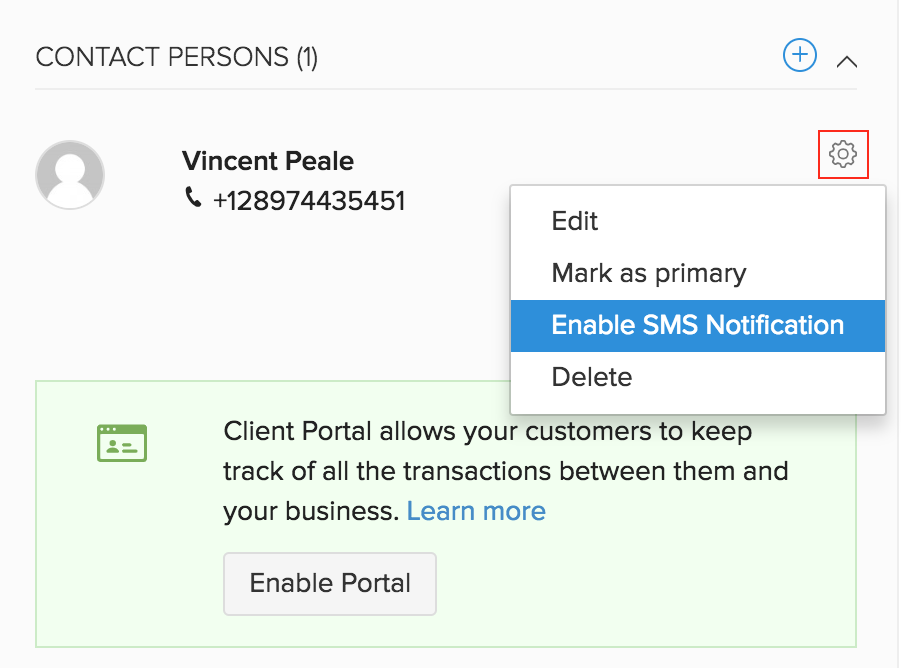Click the green Client Portal card icon
The height and width of the screenshot is (668, 901).
[x=121, y=442]
